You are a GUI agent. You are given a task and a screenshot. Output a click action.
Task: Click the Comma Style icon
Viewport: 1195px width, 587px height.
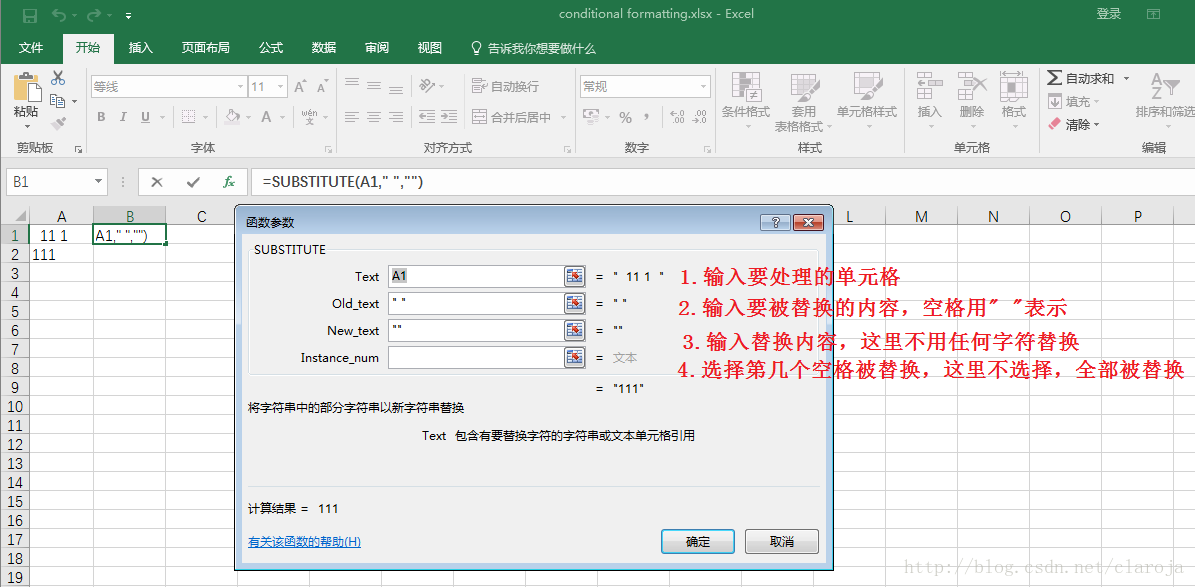[x=647, y=117]
